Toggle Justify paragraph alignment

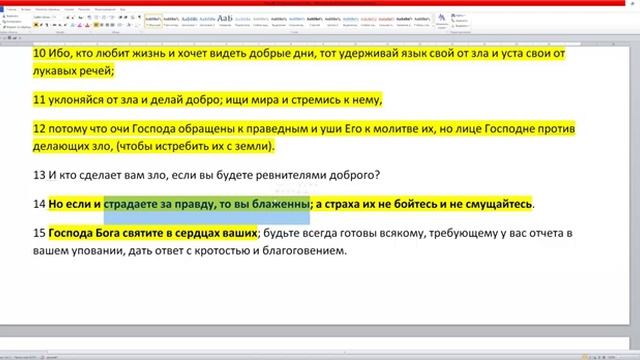[112, 25]
